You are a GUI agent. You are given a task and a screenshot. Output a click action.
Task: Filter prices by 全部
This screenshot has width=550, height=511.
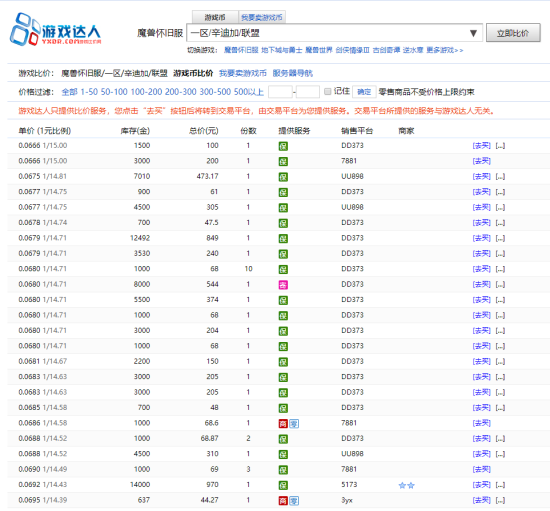(x=69, y=92)
